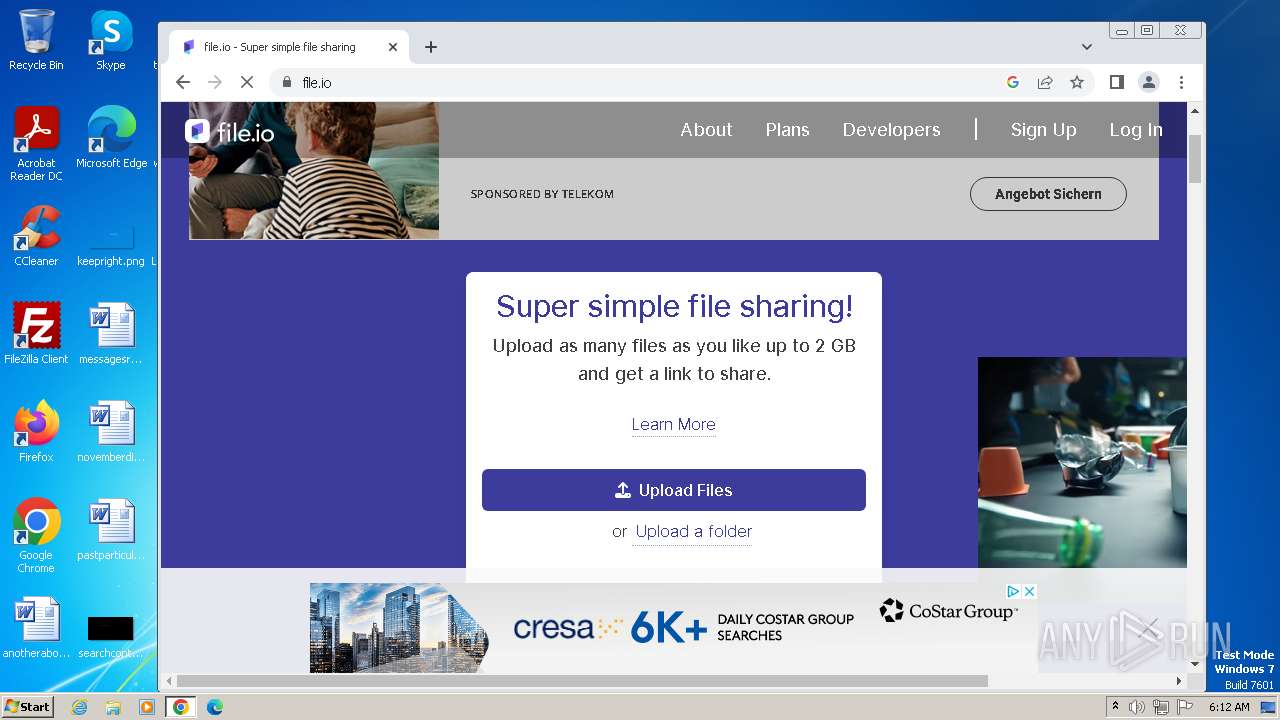The width and height of the screenshot is (1280, 720).
Task: Launch CCleaner from the desktop
Action: click(36, 236)
